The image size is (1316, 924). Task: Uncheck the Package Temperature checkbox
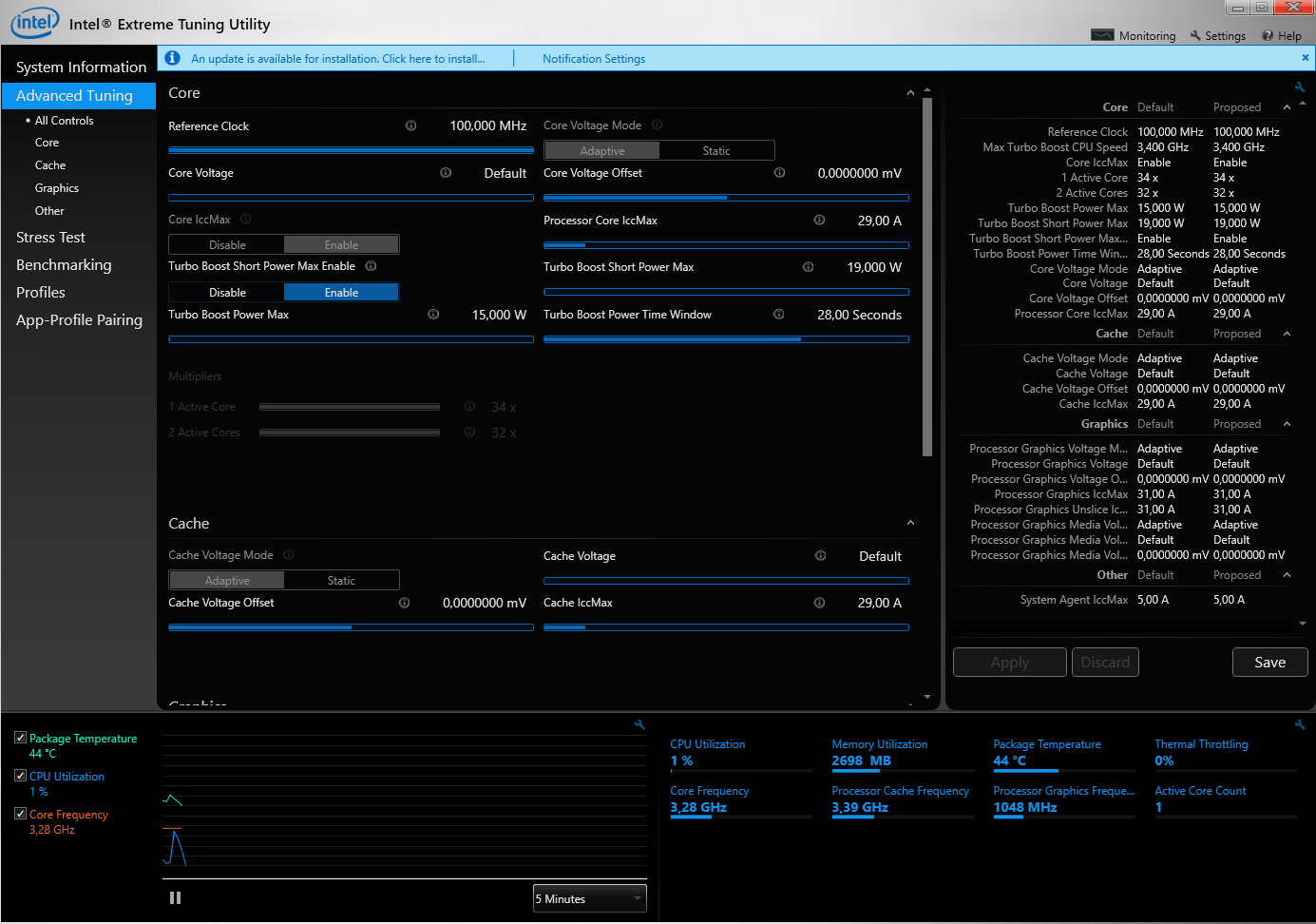coord(20,738)
